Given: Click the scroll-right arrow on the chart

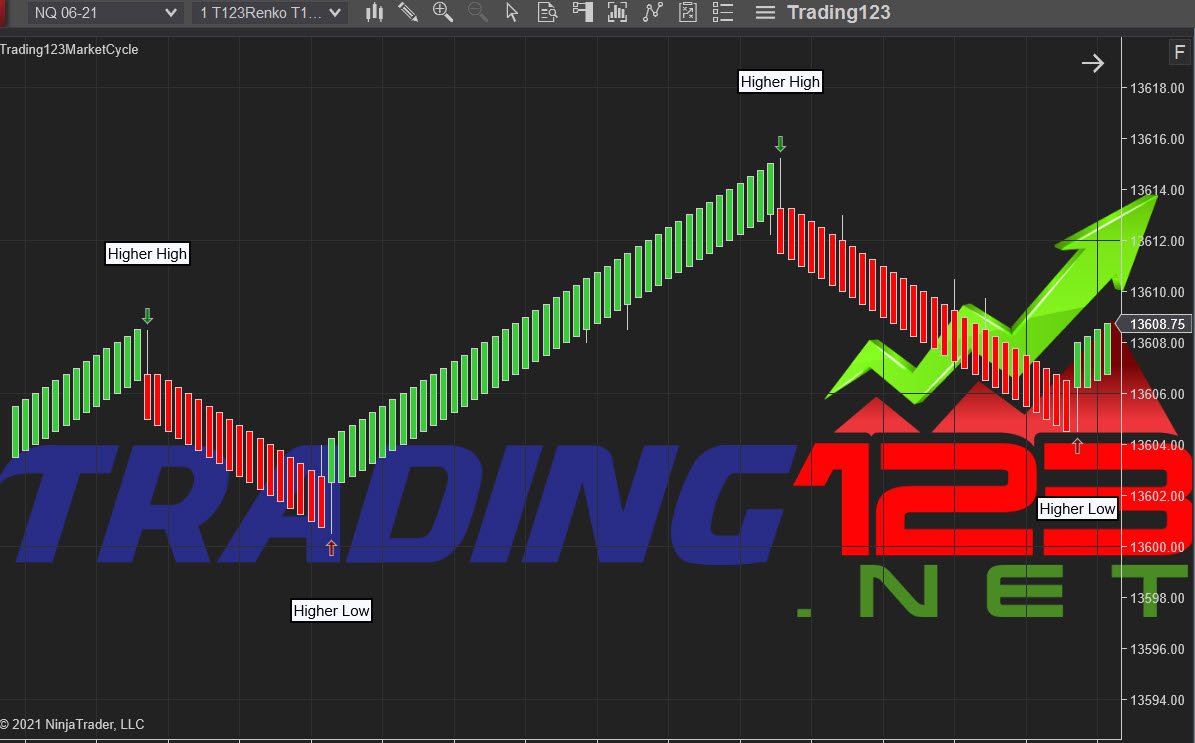Looking at the screenshot, I should (1093, 62).
